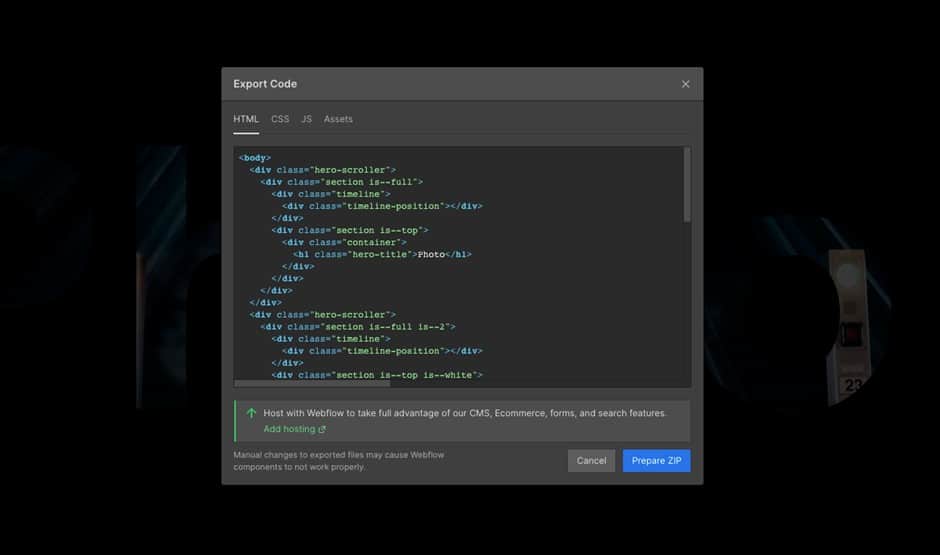Switch to the HTML tab
This screenshot has height=555, width=940.
(246, 119)
